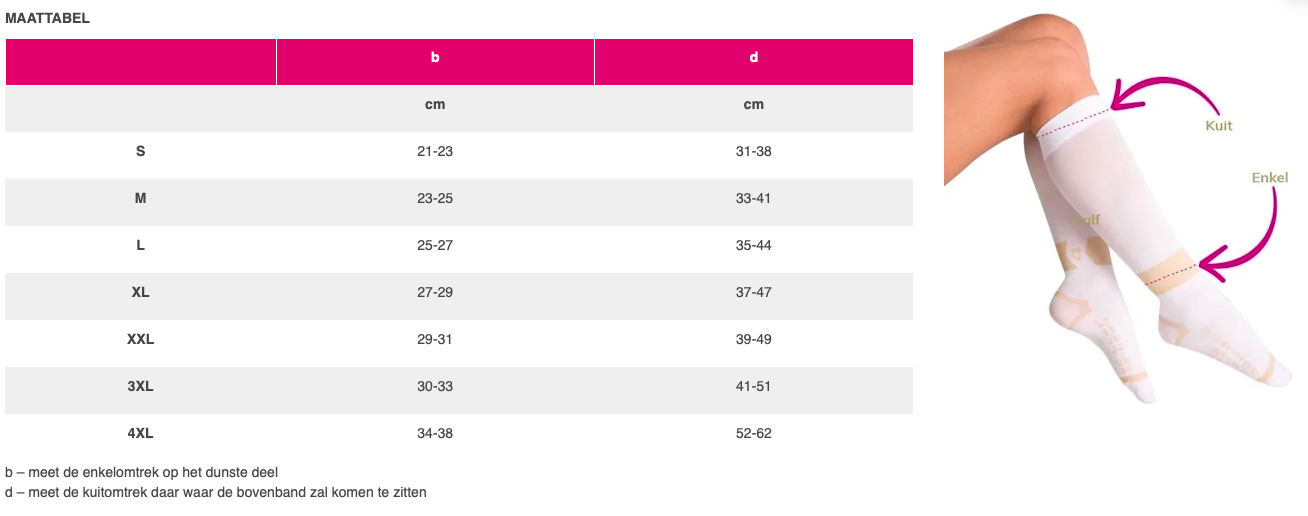Click the ankle measurement instruction note

[141, 472]
